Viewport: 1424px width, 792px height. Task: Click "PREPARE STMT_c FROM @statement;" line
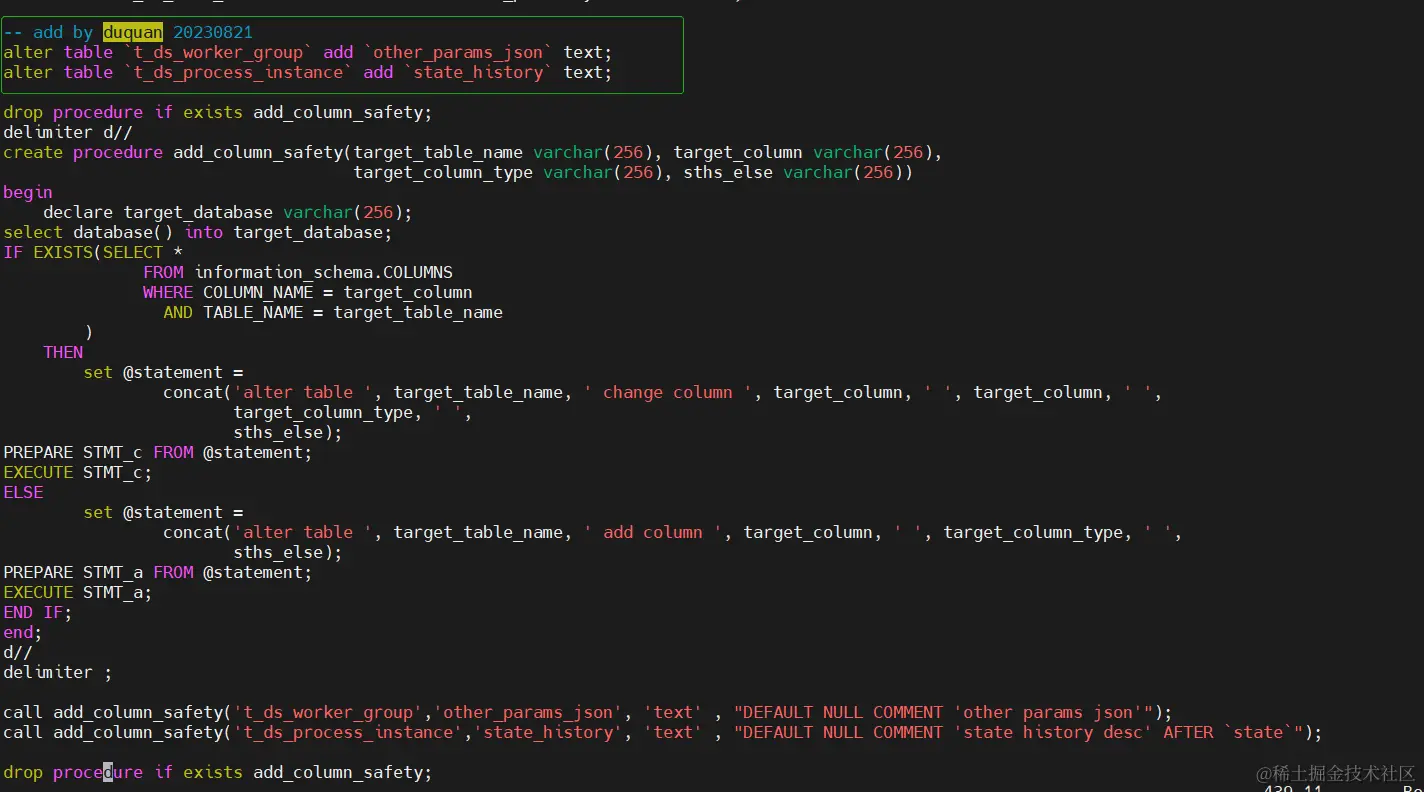click(158, 452)
